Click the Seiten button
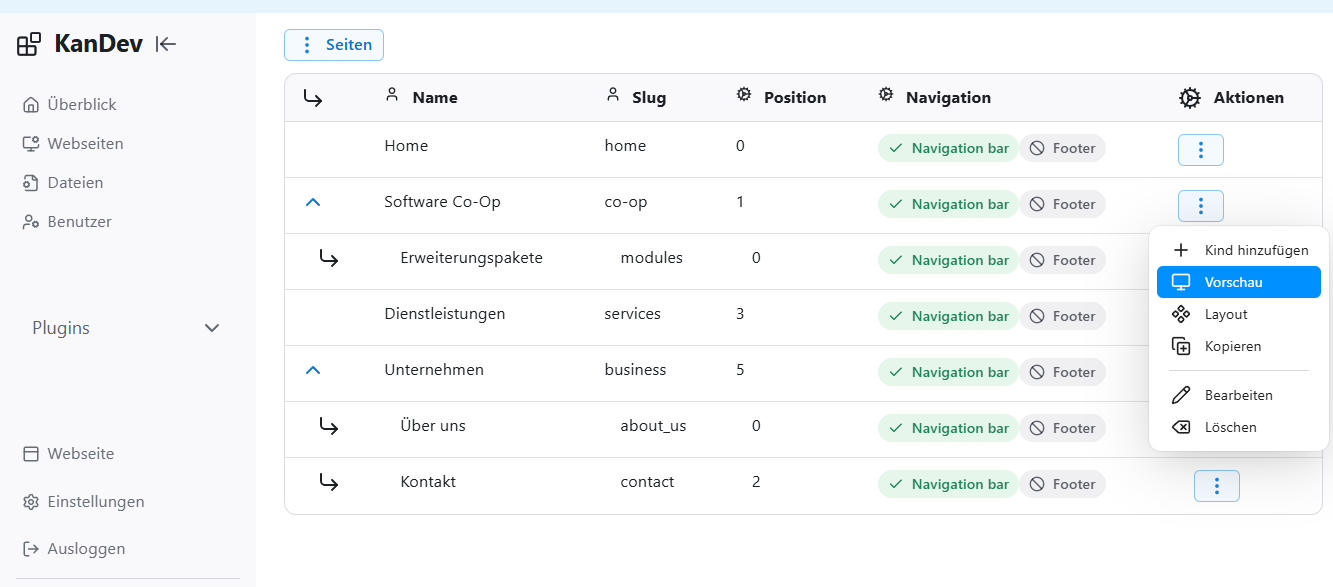This screenshot has width=1333, height=587. pos(334,45)
